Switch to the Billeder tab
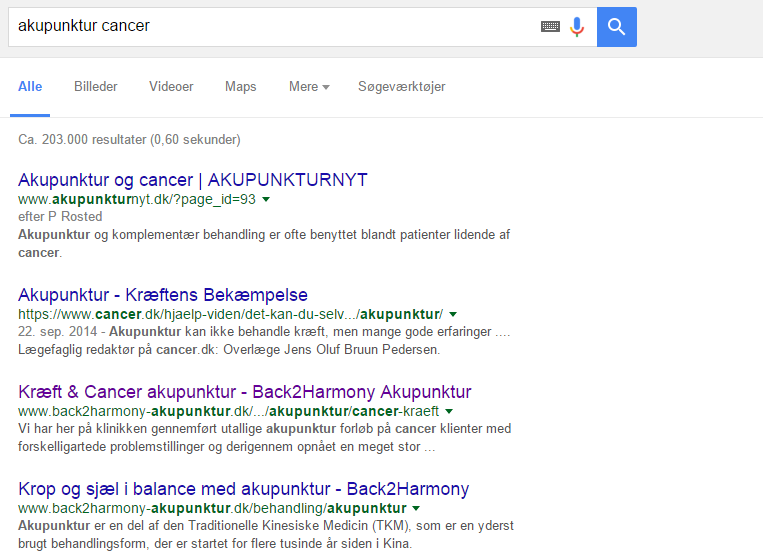Screen dimensions: 763x560 pos(95,87)
